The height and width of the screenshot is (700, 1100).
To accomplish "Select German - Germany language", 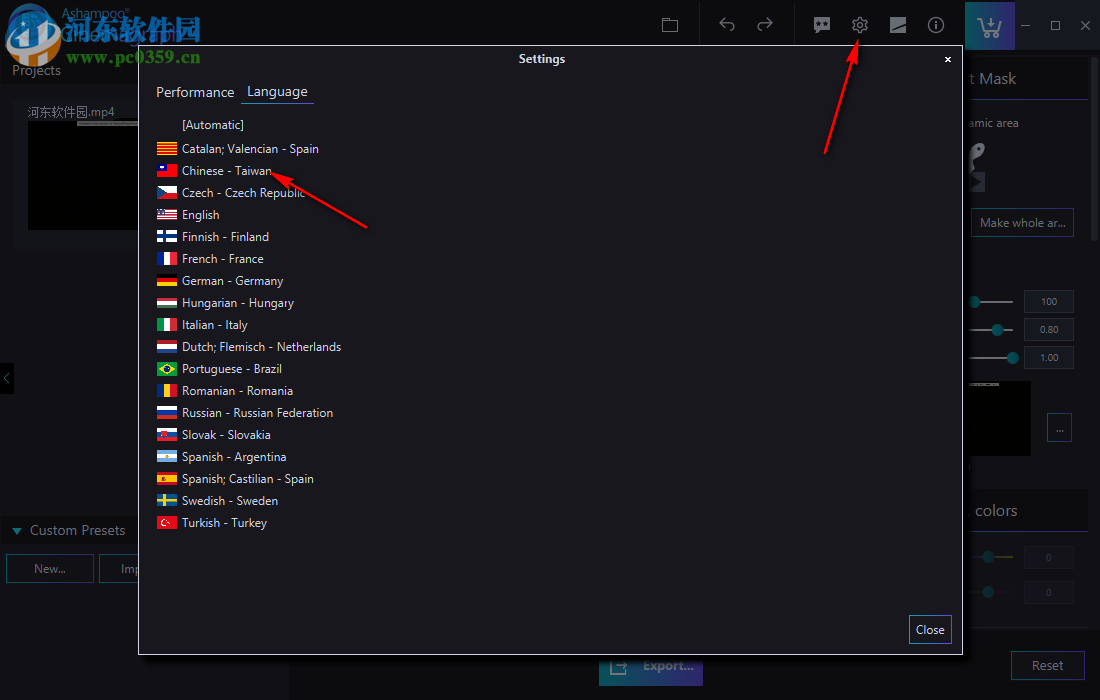I will 220,281.
